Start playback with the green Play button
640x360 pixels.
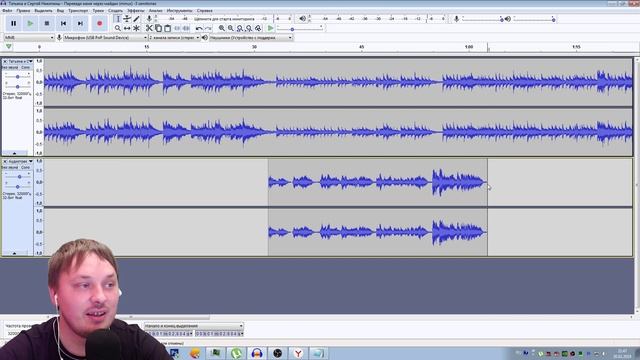[x=30, y=24]
